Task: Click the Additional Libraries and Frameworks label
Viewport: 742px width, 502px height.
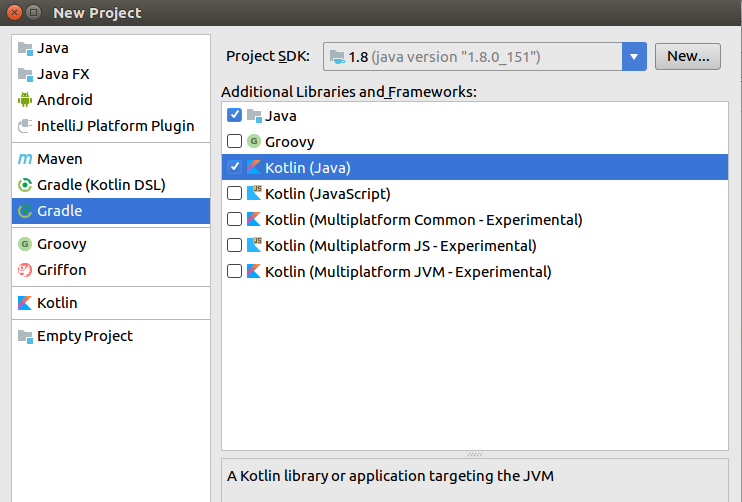Action: click(x=349, y=92)
